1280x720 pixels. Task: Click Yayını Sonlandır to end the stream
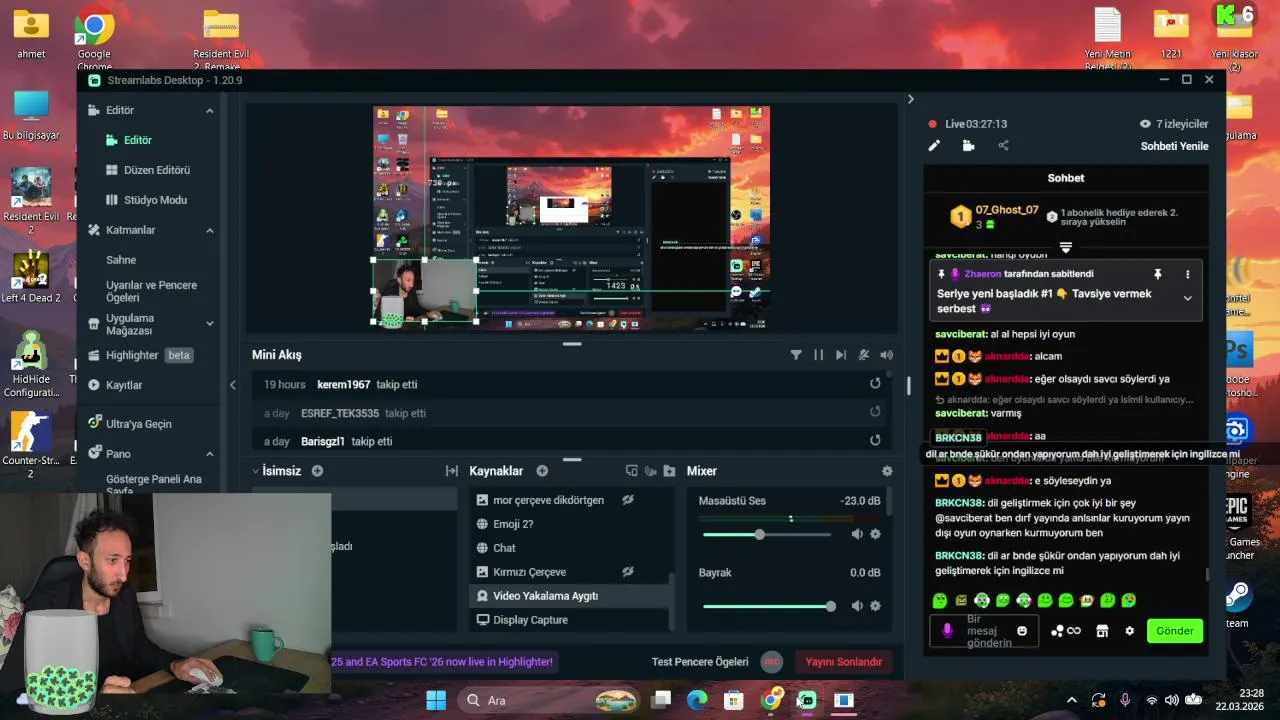[x=844, y=662]
